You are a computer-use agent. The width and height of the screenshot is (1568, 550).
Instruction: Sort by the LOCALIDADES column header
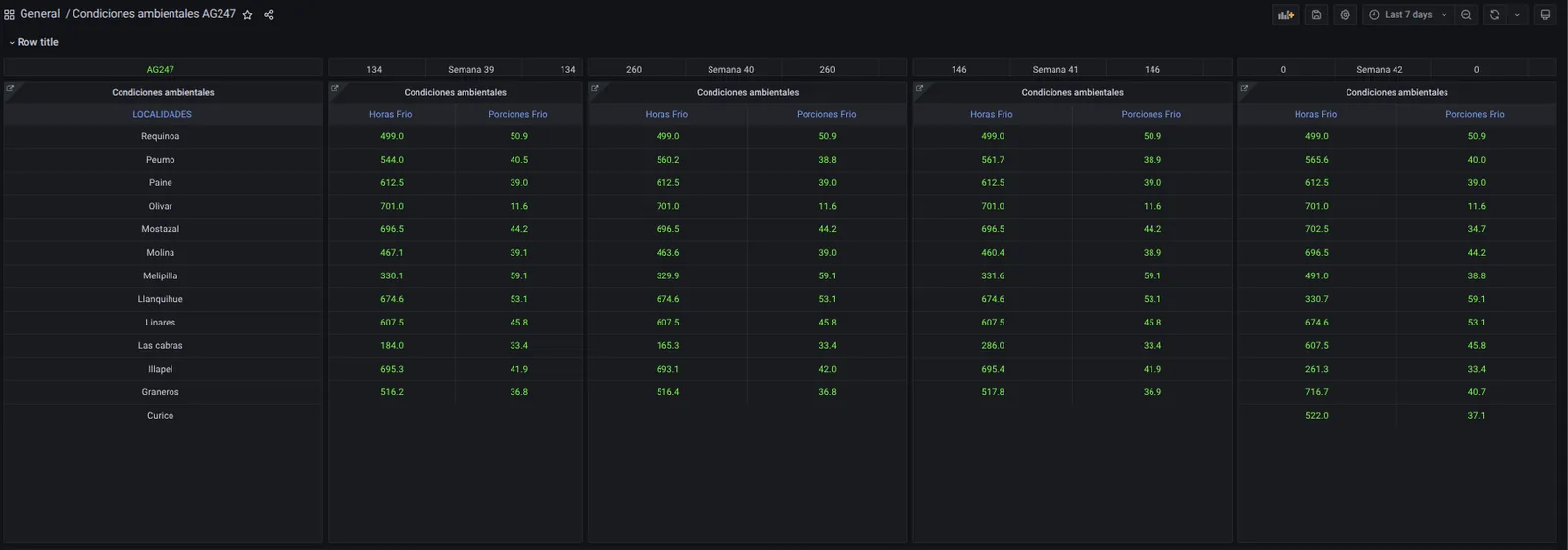(x=163, y=114)
